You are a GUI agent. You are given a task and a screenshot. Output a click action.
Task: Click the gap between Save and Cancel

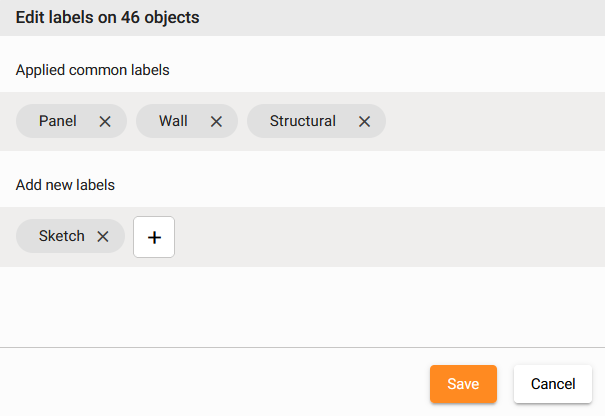tap(505, 384)
